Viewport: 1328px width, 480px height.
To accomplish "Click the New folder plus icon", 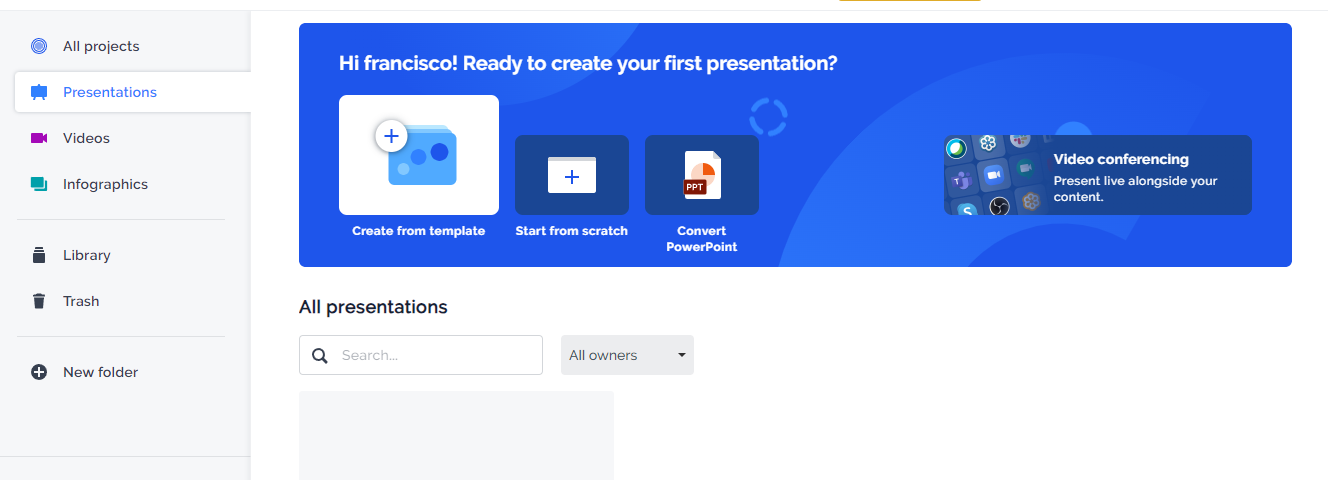I will (39, 372).
